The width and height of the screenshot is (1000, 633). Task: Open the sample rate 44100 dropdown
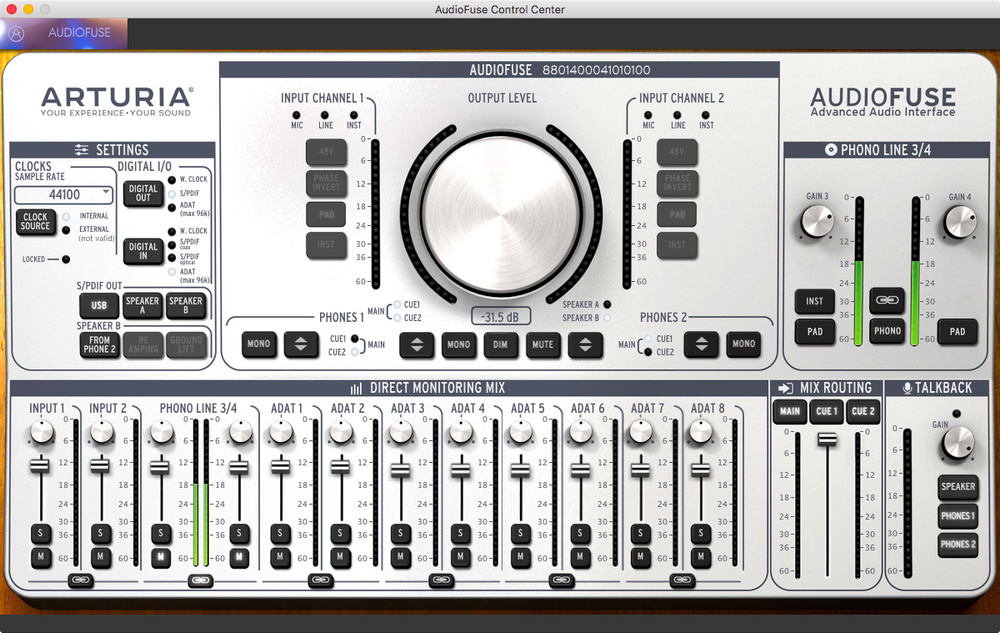63,194
